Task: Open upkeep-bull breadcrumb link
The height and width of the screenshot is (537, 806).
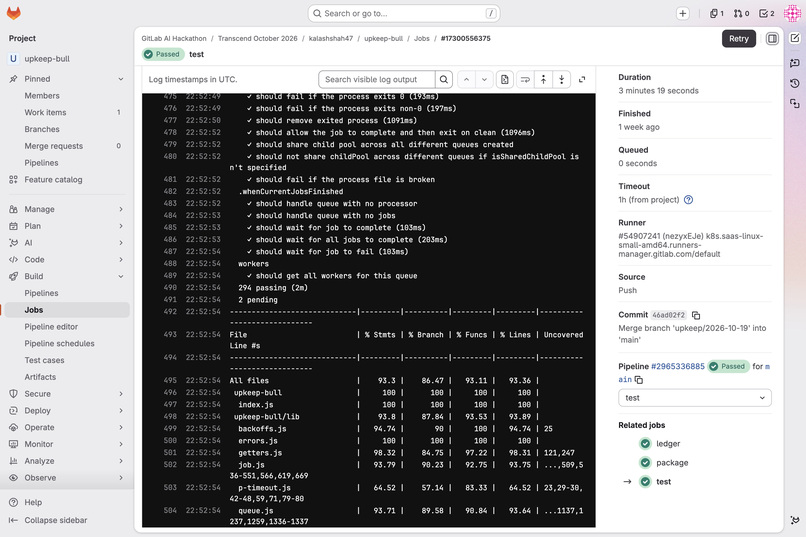Action: pos(383,39)
